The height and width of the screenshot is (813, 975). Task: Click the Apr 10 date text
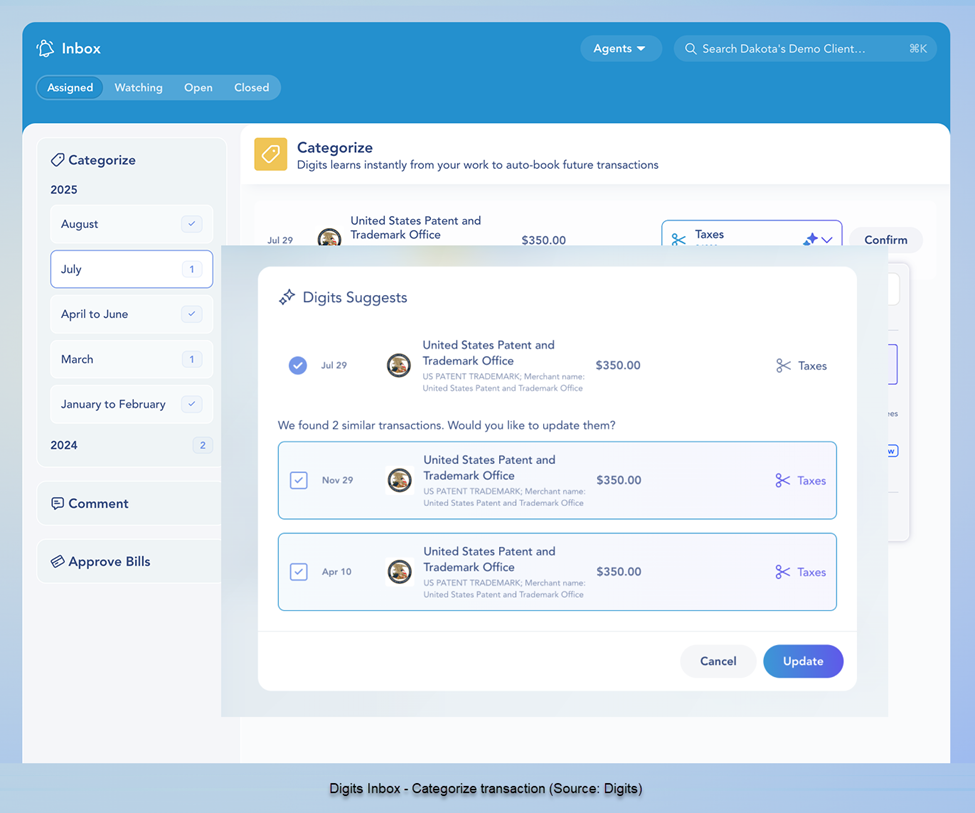pos(336,572)
